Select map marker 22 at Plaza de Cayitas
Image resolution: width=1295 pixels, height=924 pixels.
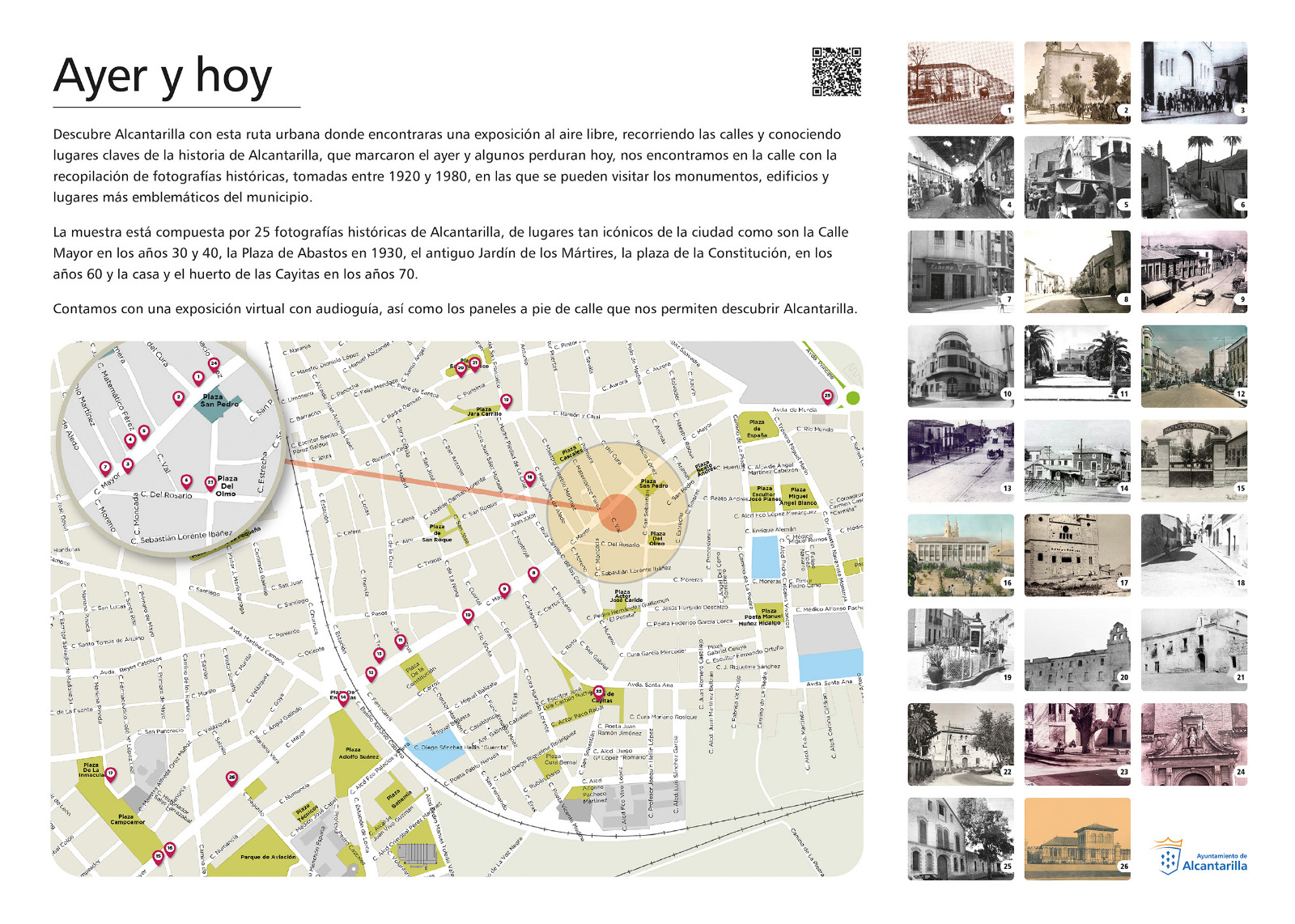coord(599,693)
